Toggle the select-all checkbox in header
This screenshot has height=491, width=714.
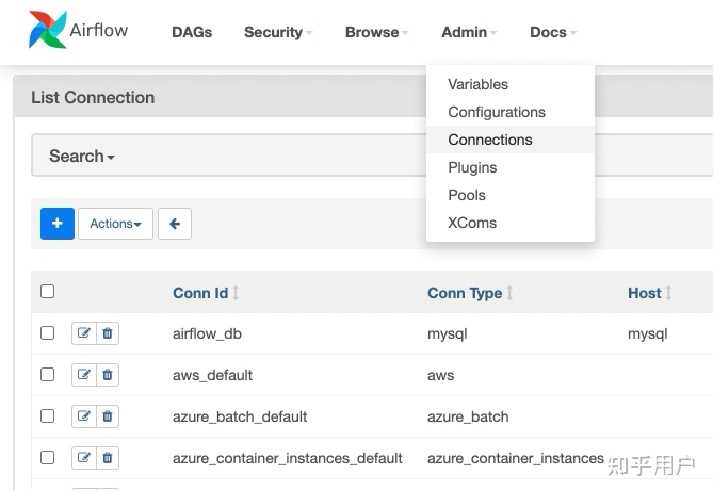click(47, 292)
